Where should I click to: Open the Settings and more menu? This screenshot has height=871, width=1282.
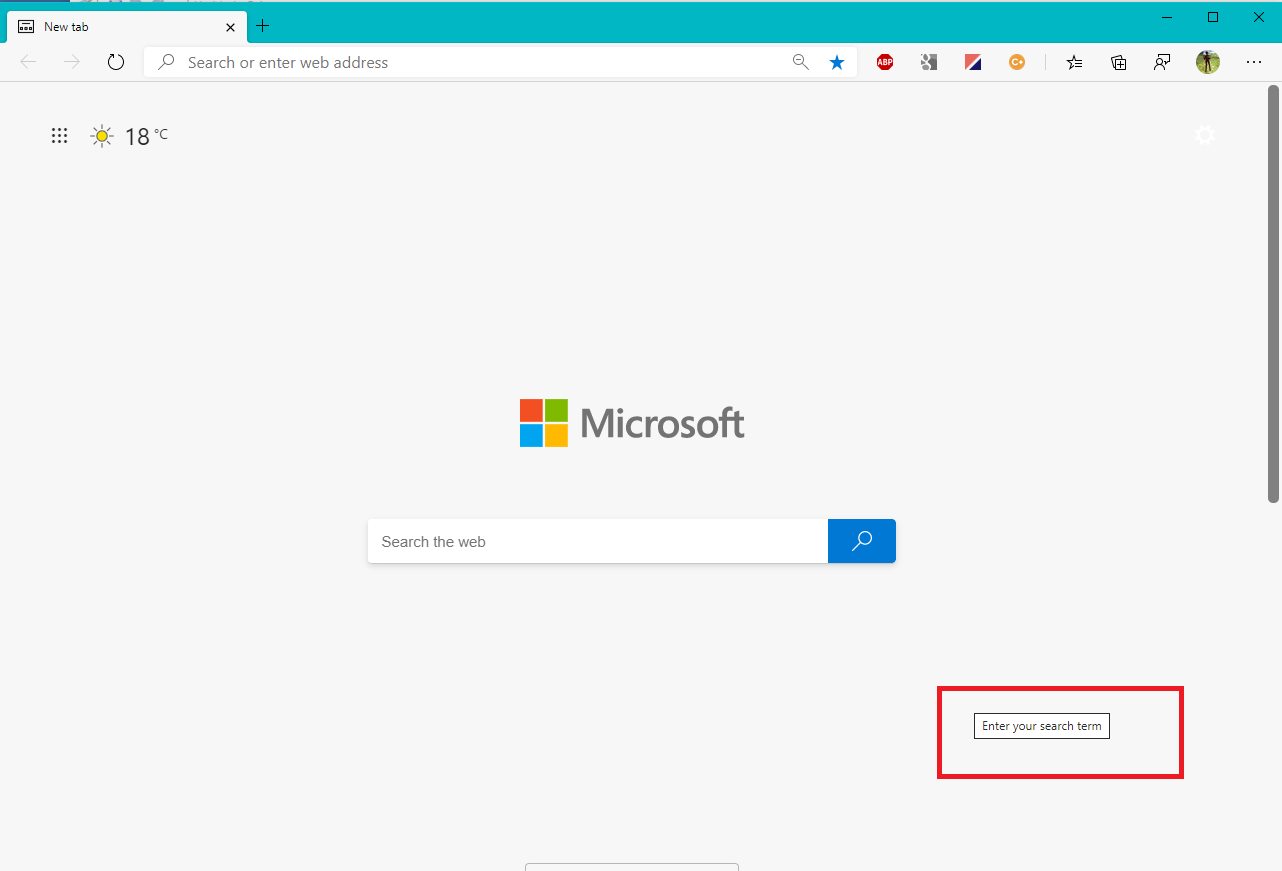click(1254, 61)
